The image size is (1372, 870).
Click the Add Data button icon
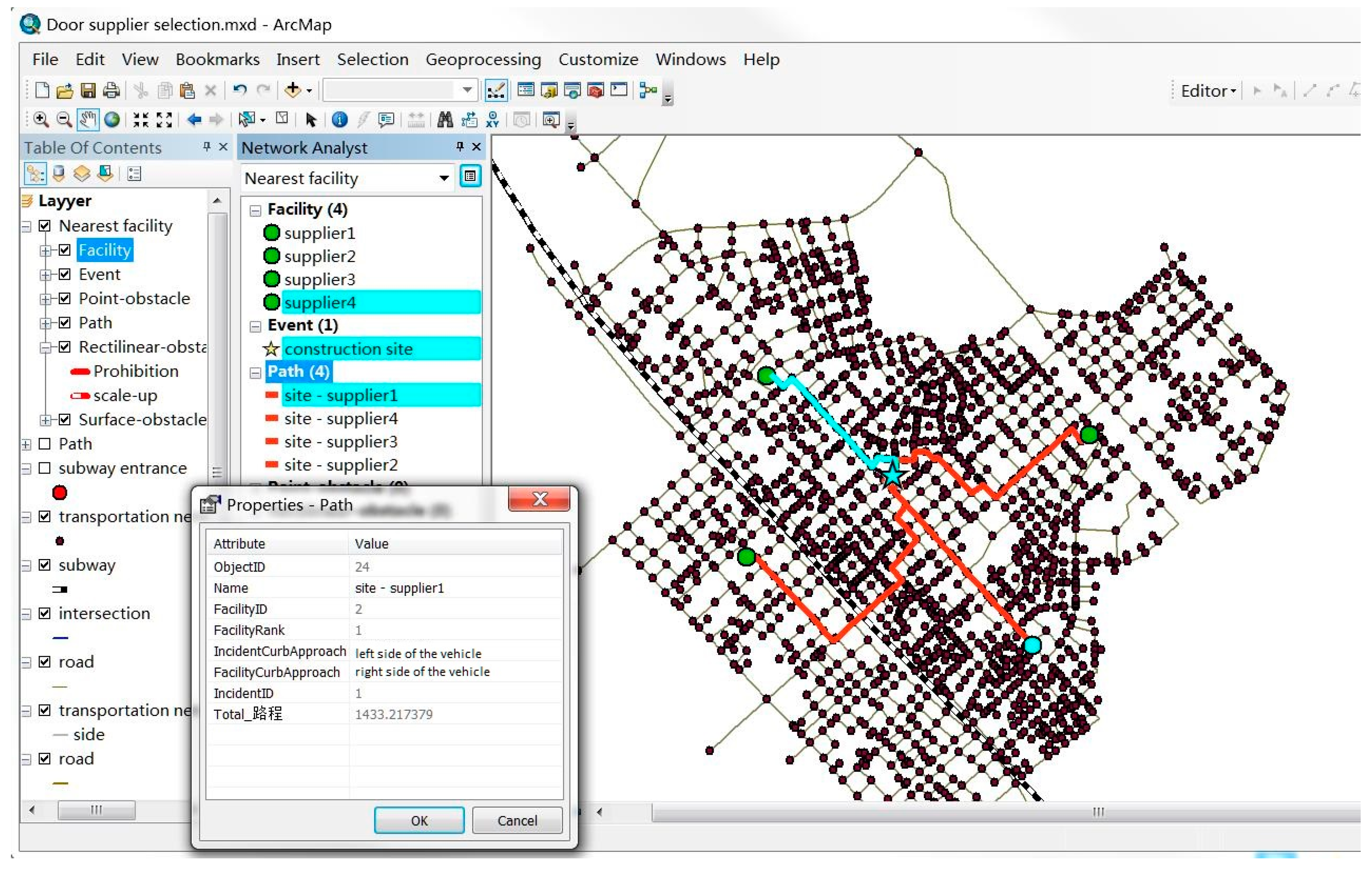(x=293, y=90)
